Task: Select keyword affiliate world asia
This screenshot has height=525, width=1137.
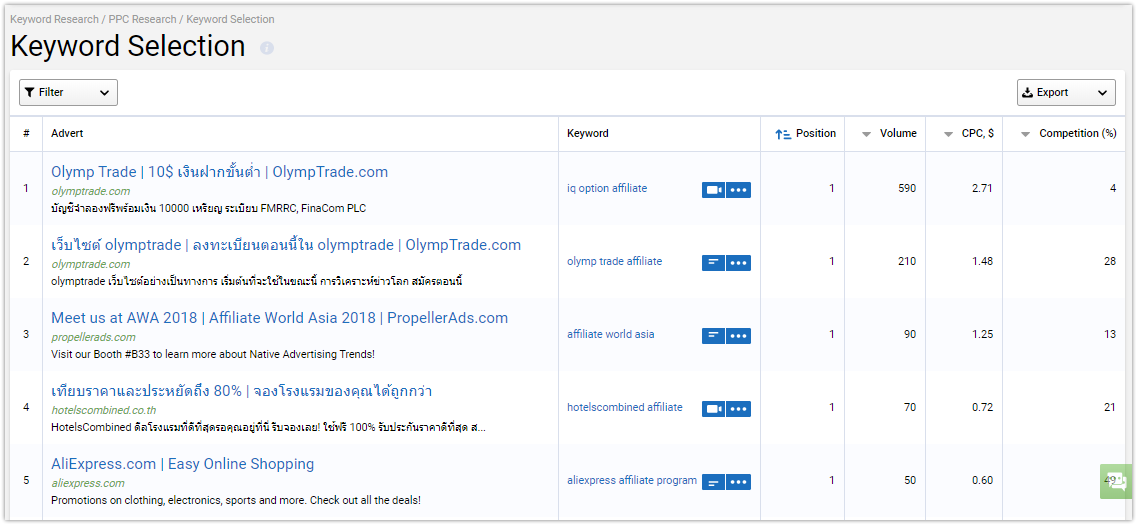Action: 611,334
